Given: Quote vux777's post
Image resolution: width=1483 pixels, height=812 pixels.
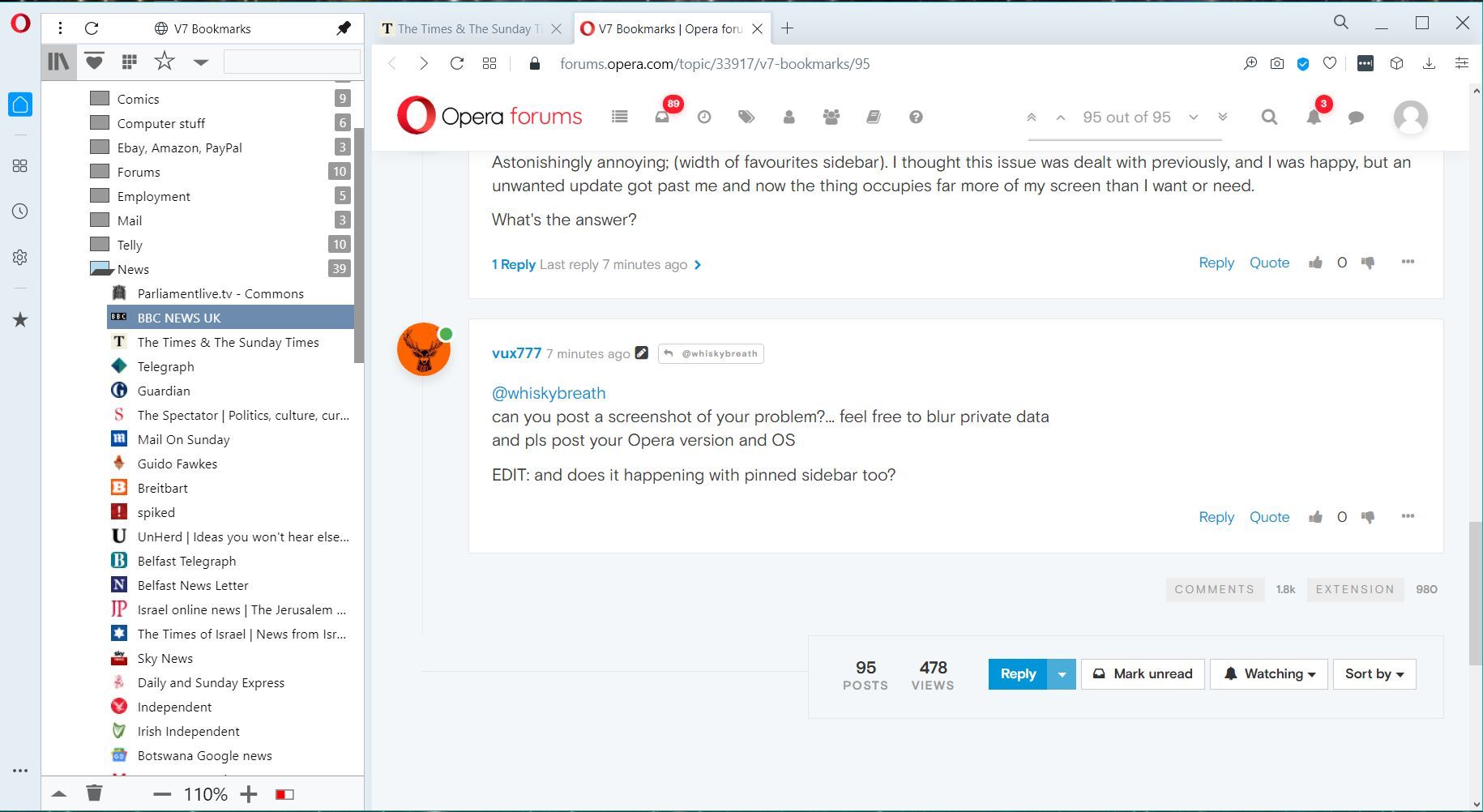Looking at the screenshot, I should pos(1269,517).
